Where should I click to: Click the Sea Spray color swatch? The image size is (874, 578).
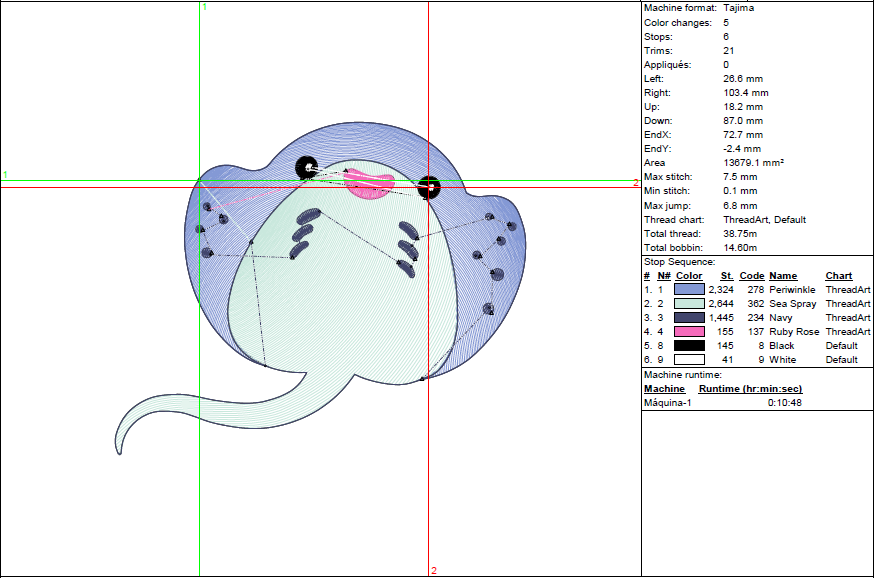pos(689,303)
